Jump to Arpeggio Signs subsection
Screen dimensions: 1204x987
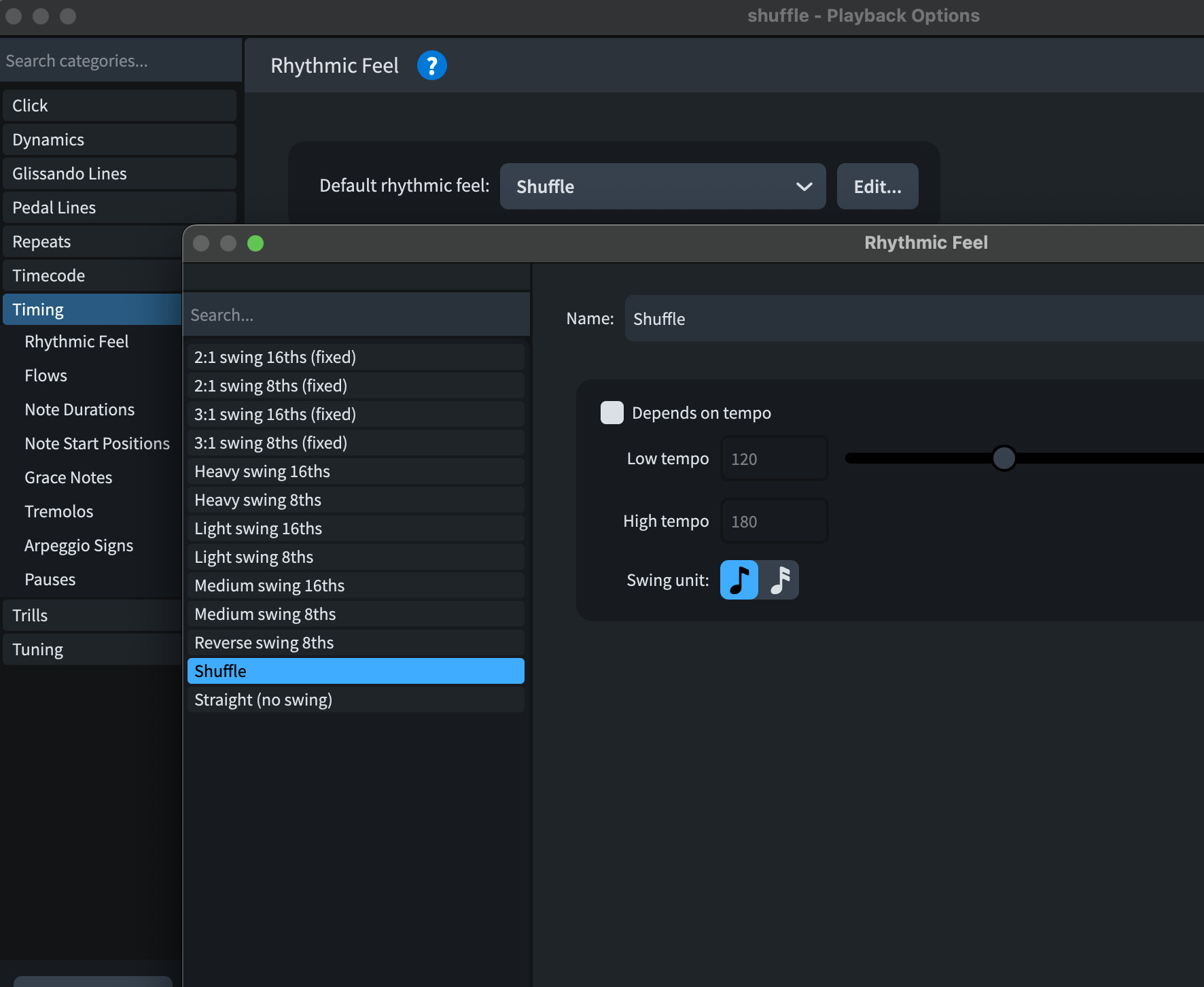click(79, 545)
